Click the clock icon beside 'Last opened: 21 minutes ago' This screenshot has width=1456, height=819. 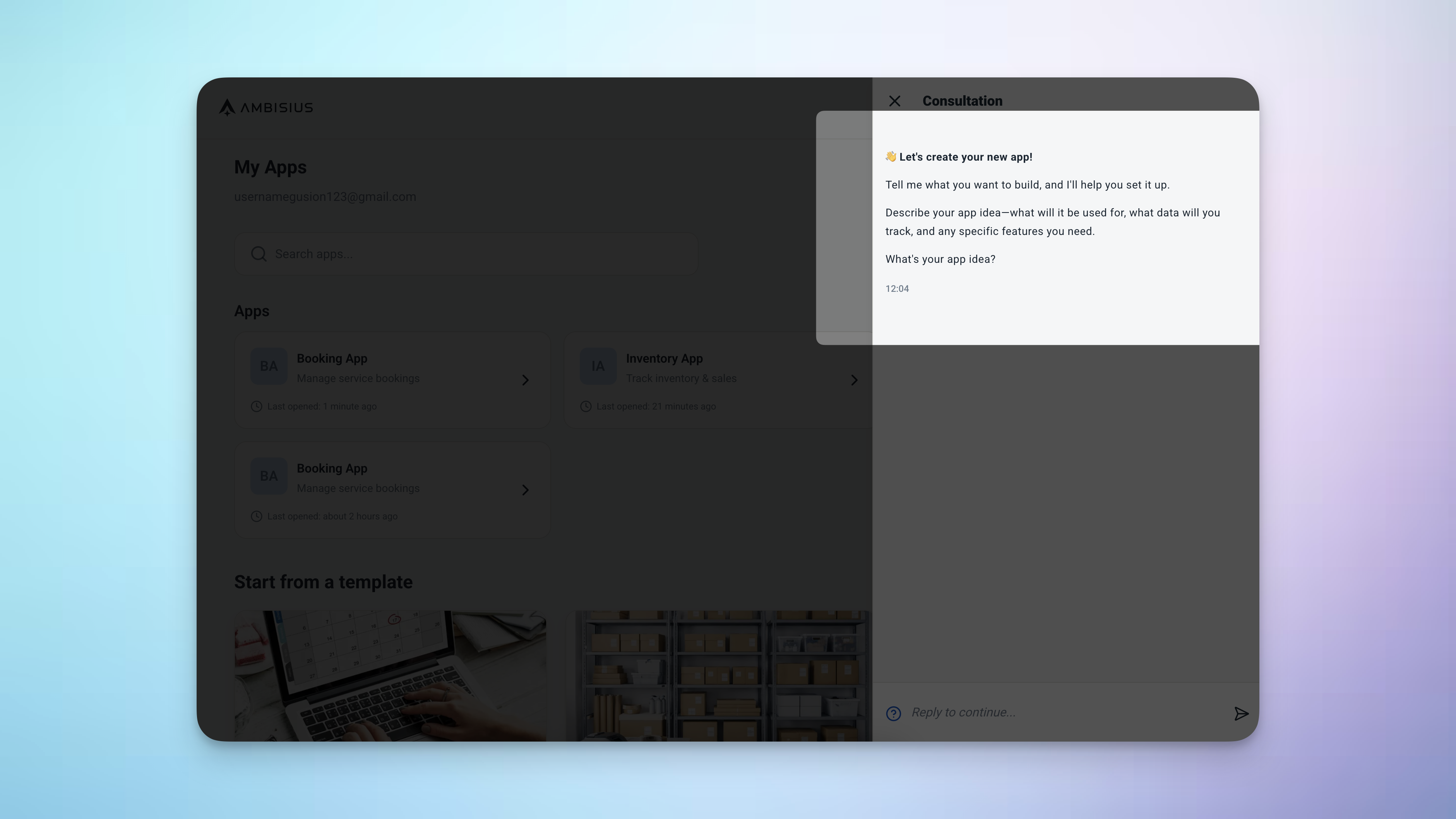[586, 406]
